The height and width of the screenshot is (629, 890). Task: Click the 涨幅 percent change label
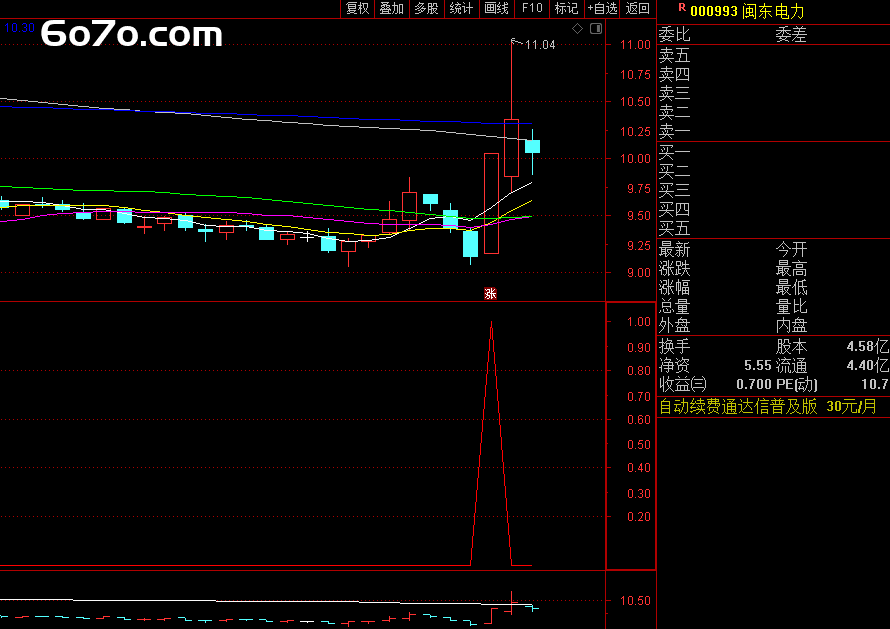(x=674, y=287)
